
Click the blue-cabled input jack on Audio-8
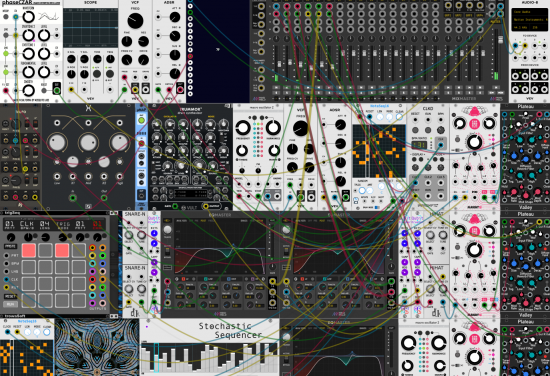tap(515, 46)
